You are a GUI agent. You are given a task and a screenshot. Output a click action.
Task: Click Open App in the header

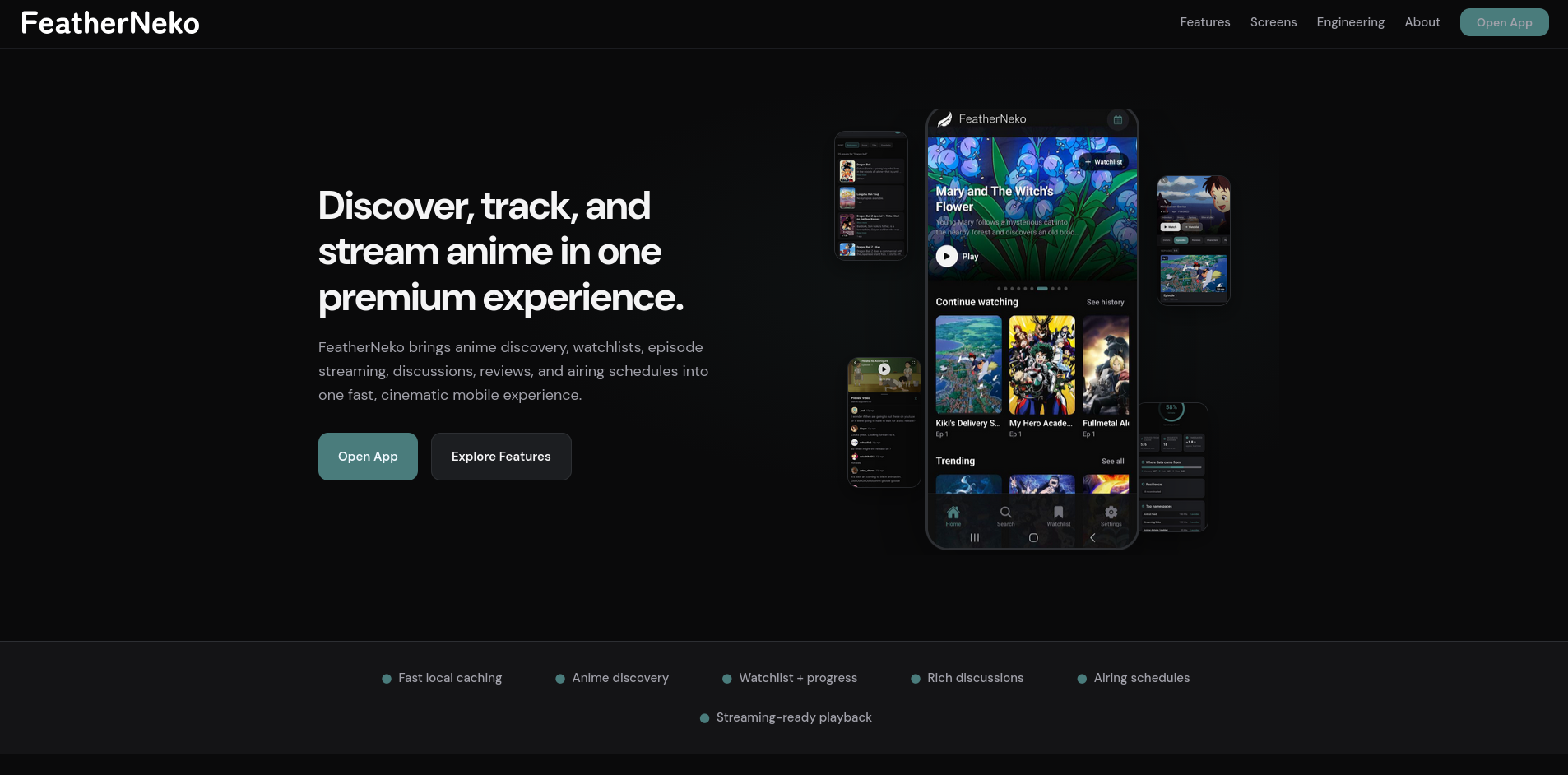click(x=1504, y=22)
